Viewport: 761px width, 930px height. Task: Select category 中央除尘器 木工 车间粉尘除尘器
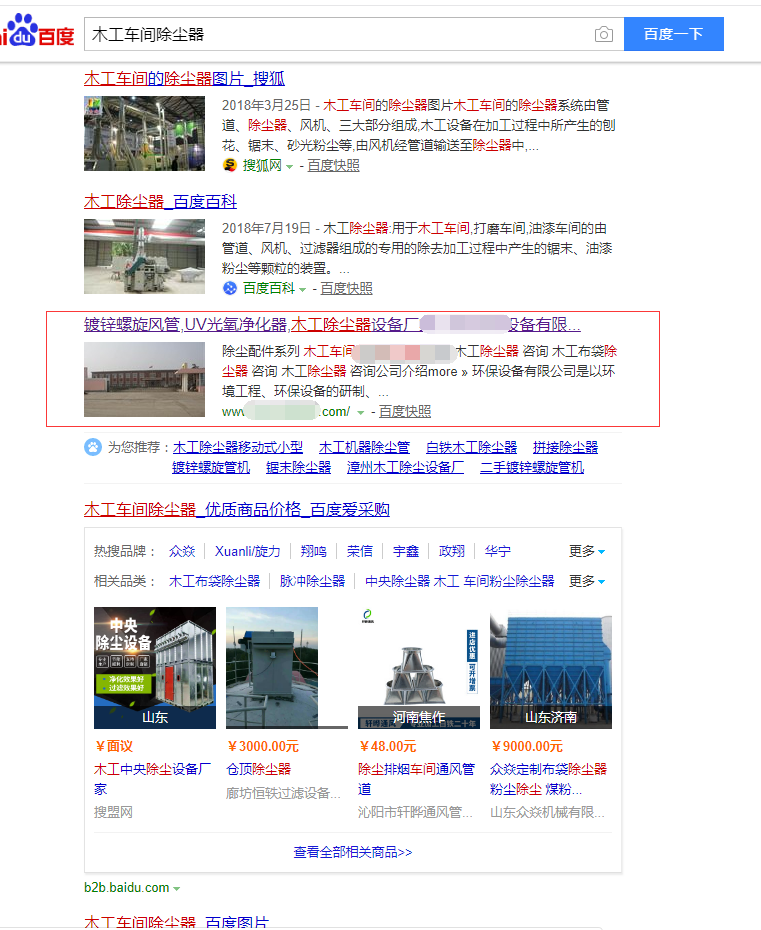pyautogui.click(x=460, y=581)
